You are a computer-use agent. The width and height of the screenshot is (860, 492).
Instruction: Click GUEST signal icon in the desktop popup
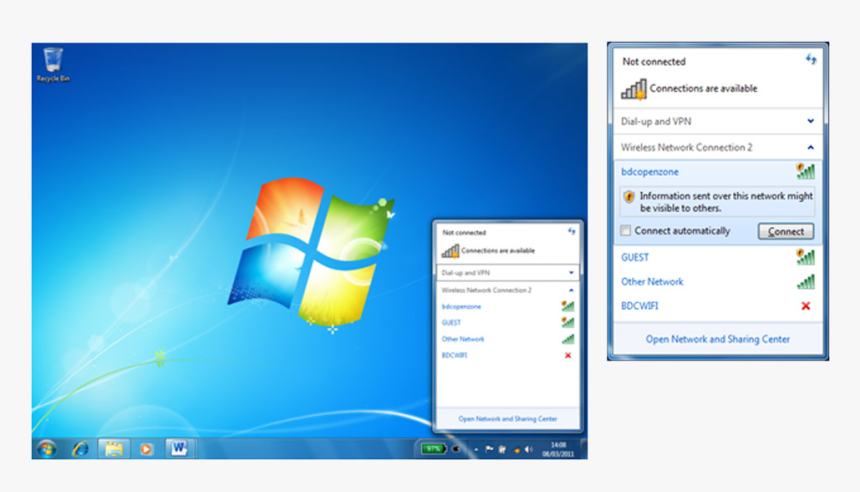click(568, 322)
